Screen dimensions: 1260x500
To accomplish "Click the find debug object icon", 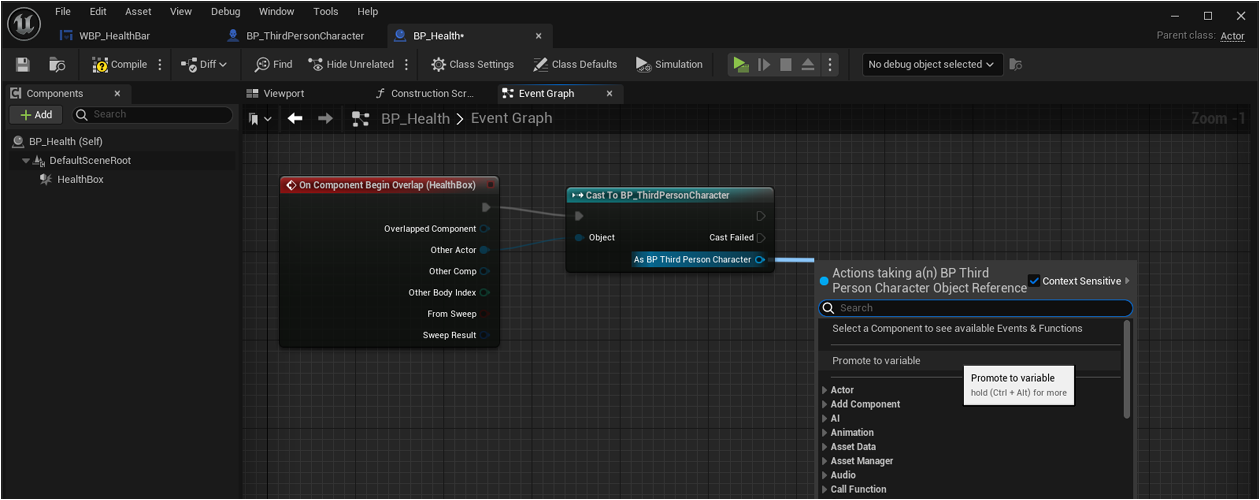I will tap(1016, 64).
